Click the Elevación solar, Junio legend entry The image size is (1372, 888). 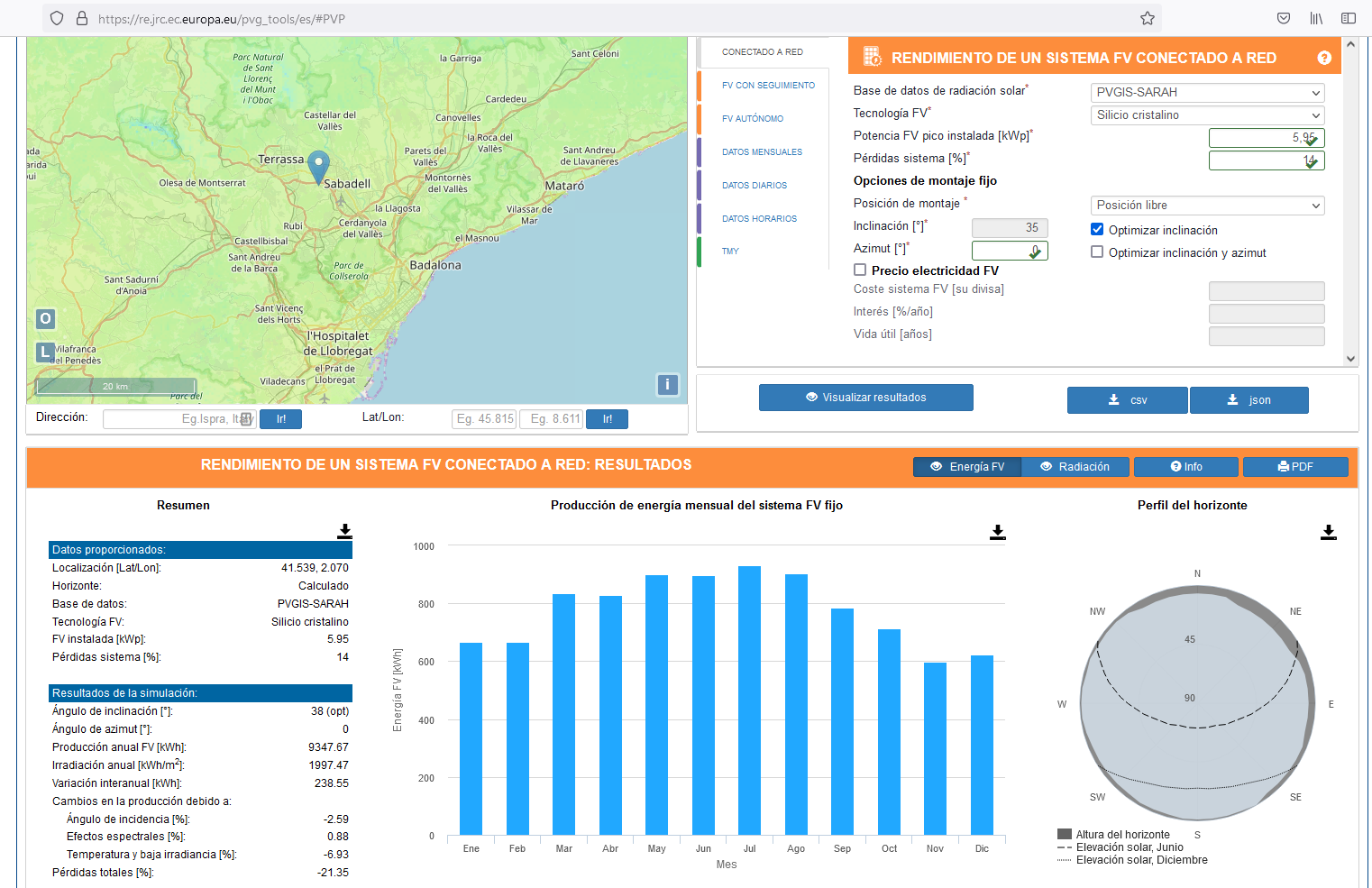point(1120,847)
